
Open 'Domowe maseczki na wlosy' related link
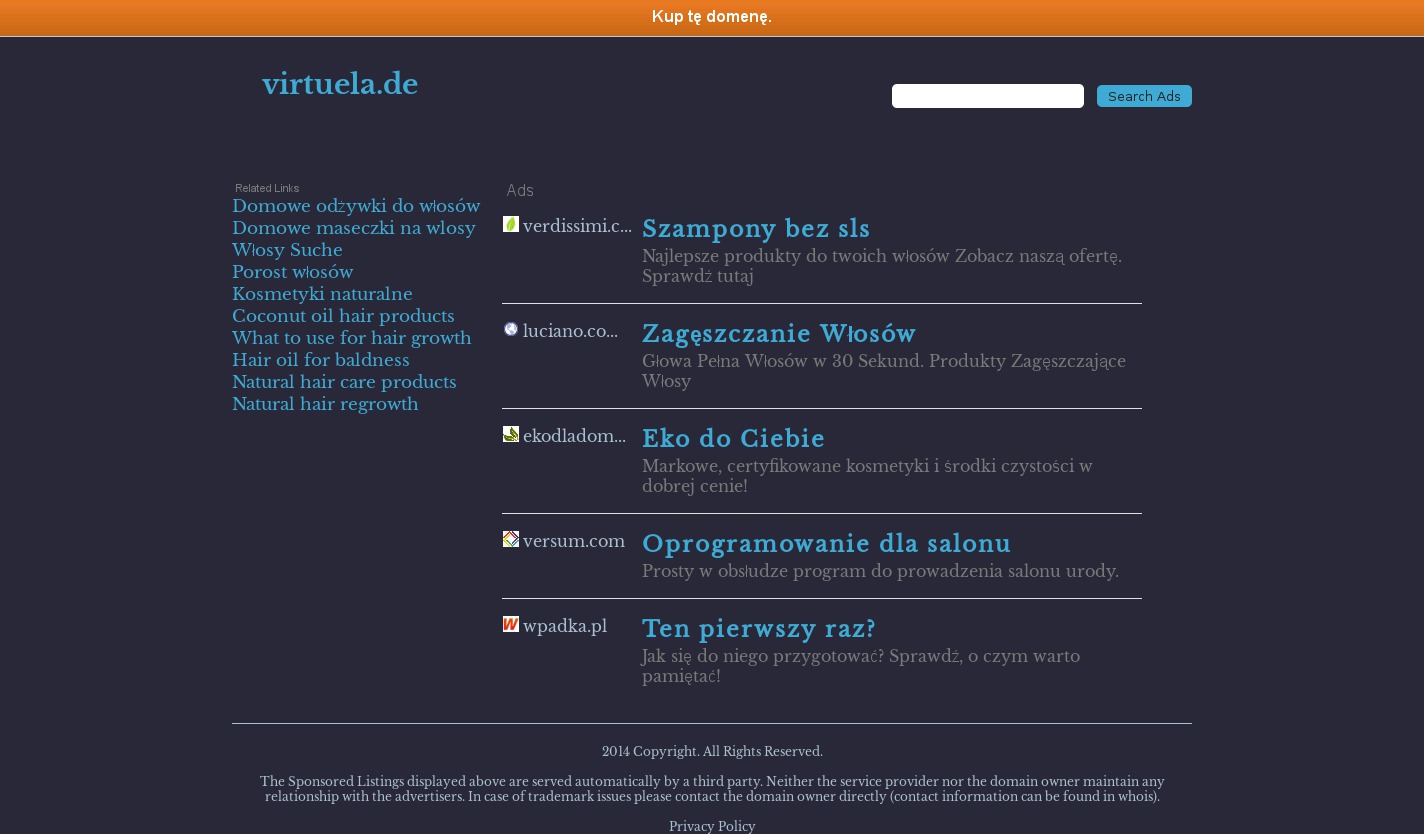[x=354, y=228]
